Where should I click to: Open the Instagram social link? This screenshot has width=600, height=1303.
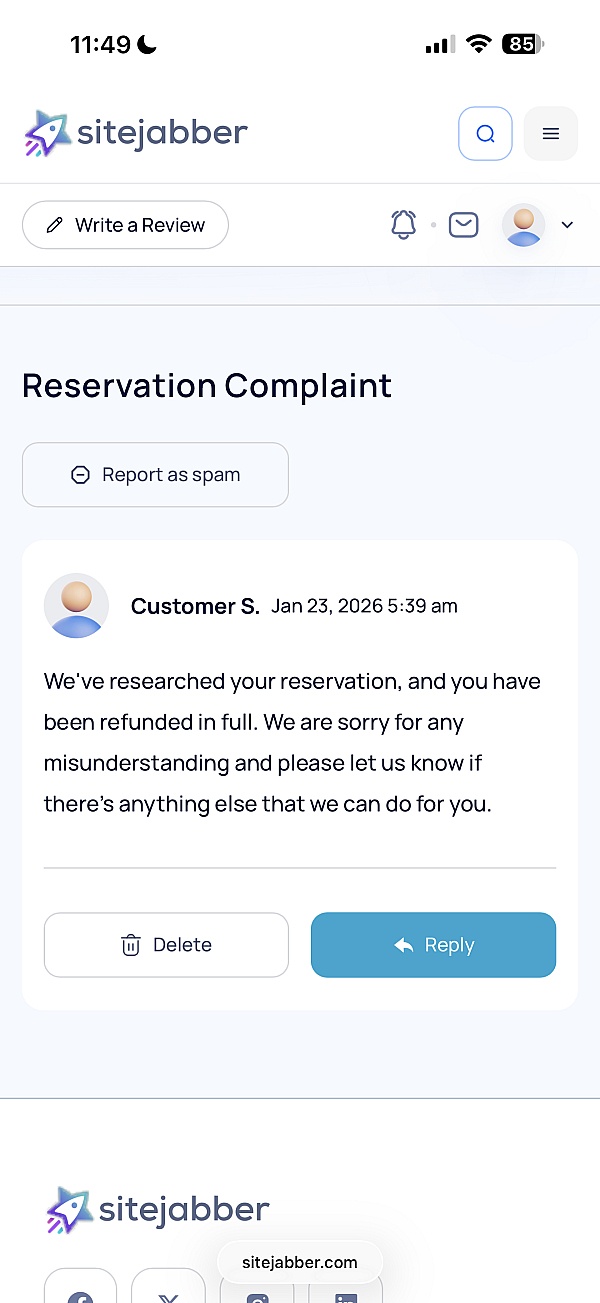point(257,1292)
